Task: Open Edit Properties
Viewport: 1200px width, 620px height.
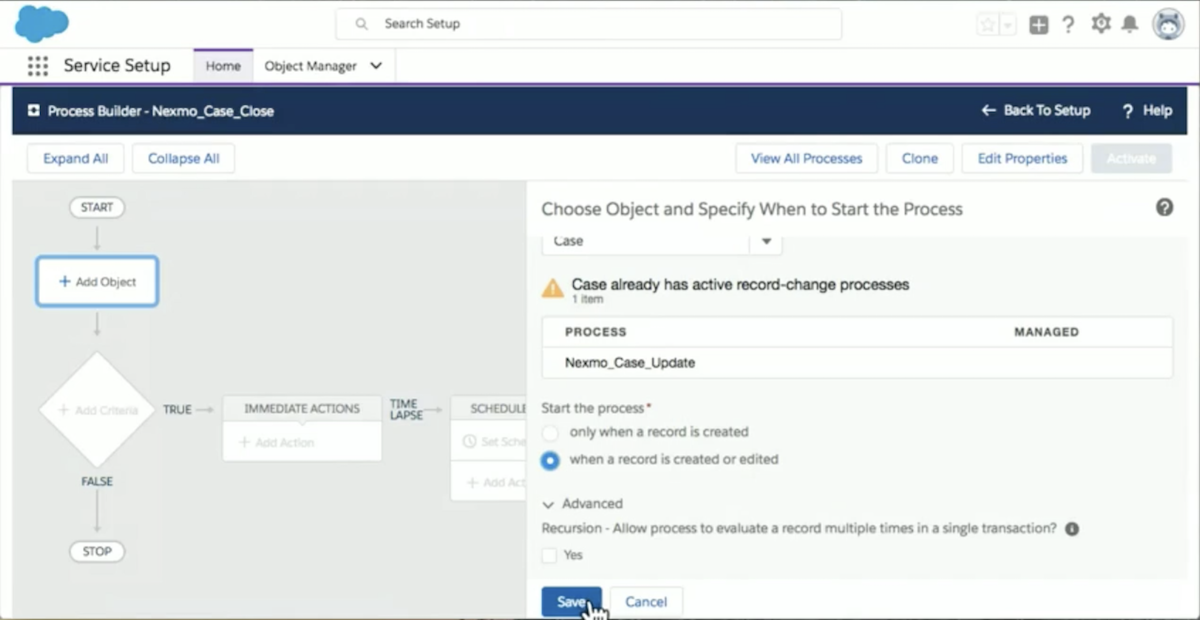Action: click(1022, 158)
